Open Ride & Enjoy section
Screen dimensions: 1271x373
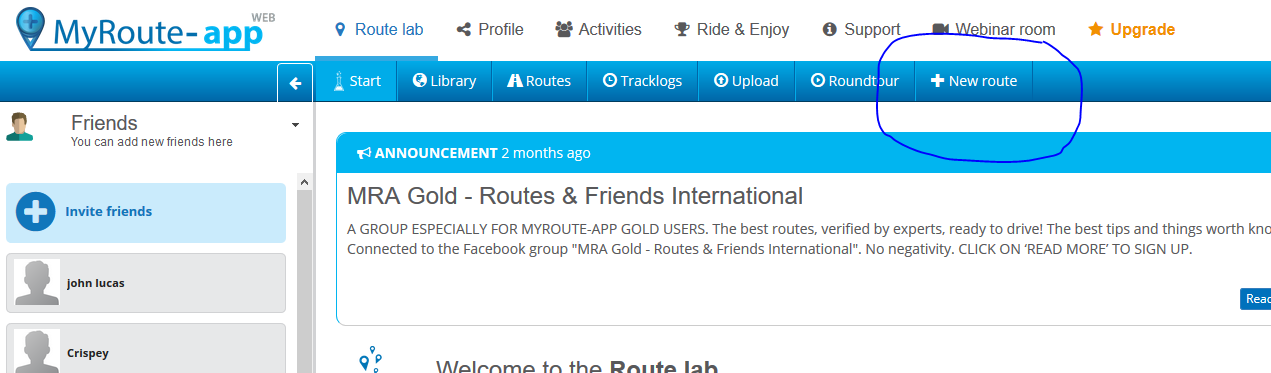(x=732, y=30)
